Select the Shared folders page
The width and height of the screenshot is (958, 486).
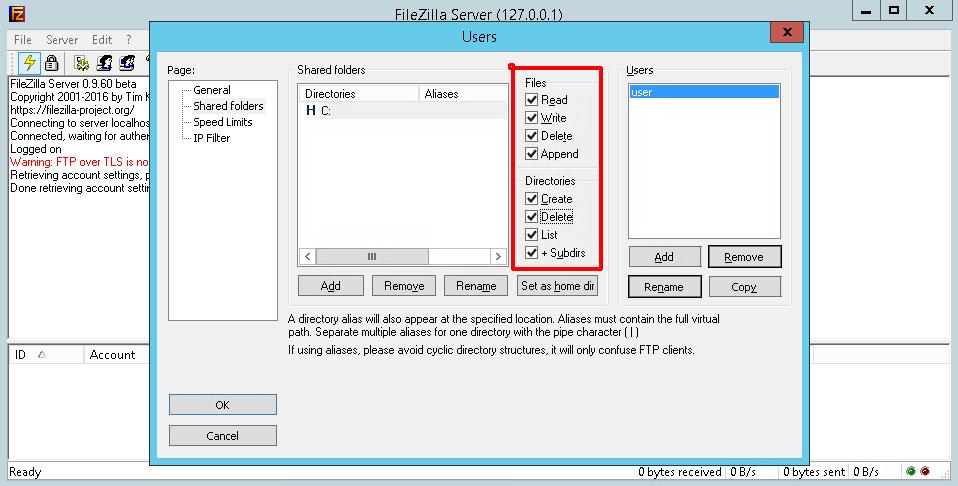click(x=229, y=106)
